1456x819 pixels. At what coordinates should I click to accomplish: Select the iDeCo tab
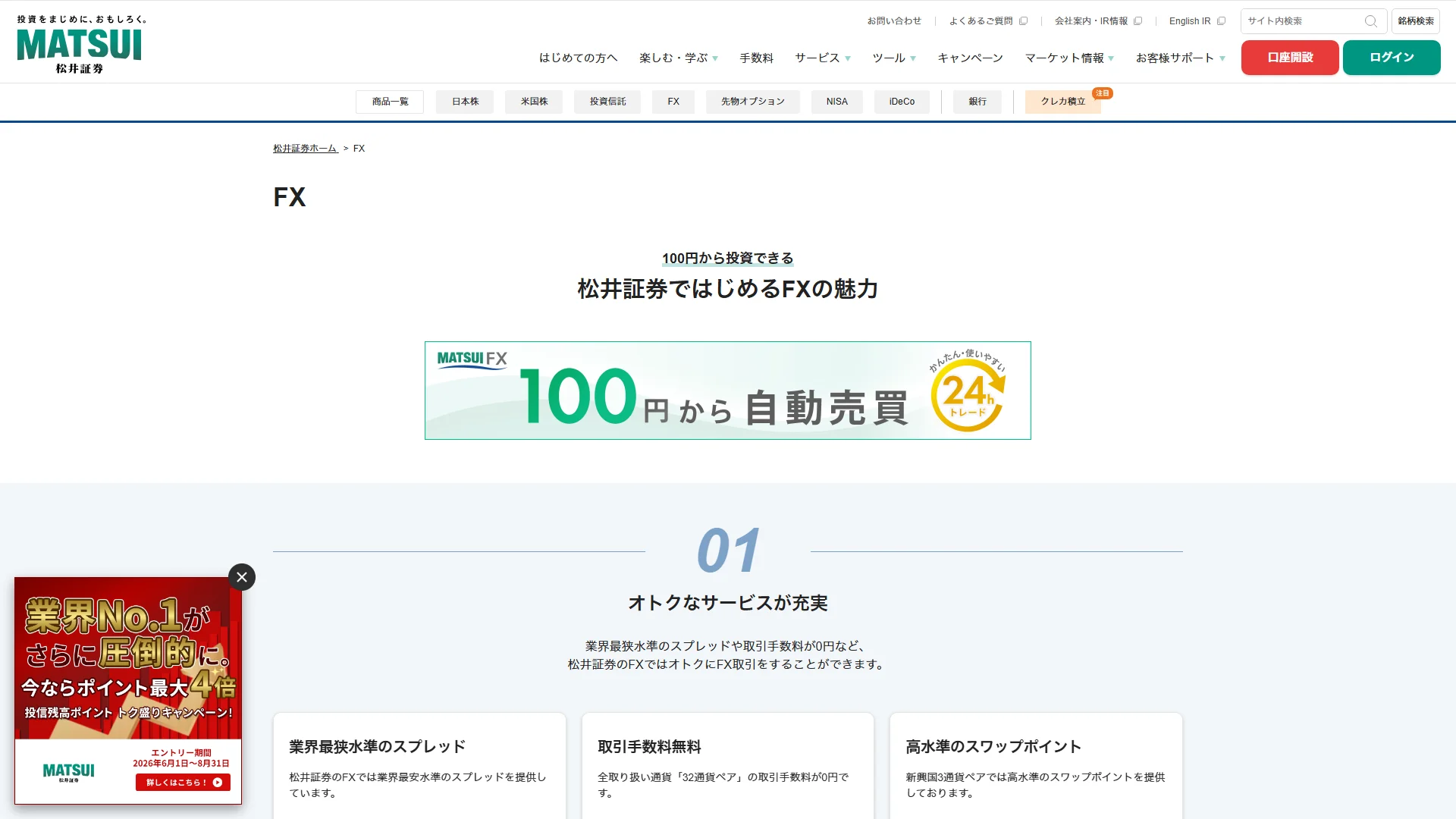902,102
